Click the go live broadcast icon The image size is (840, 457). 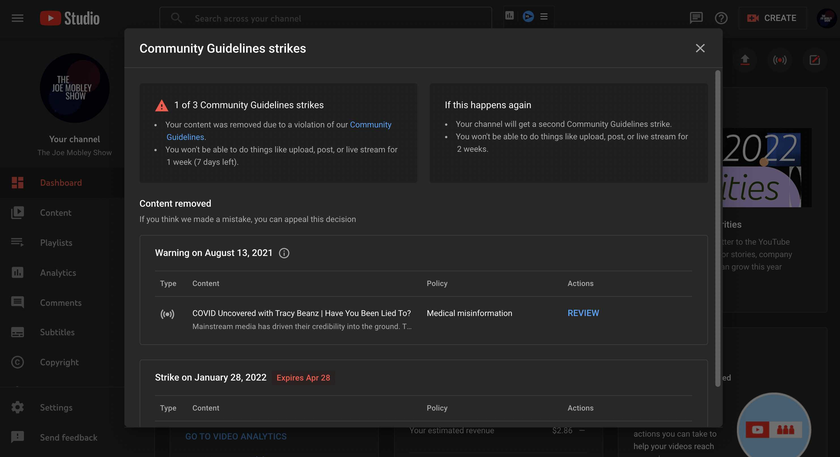[x=780, y=60]
